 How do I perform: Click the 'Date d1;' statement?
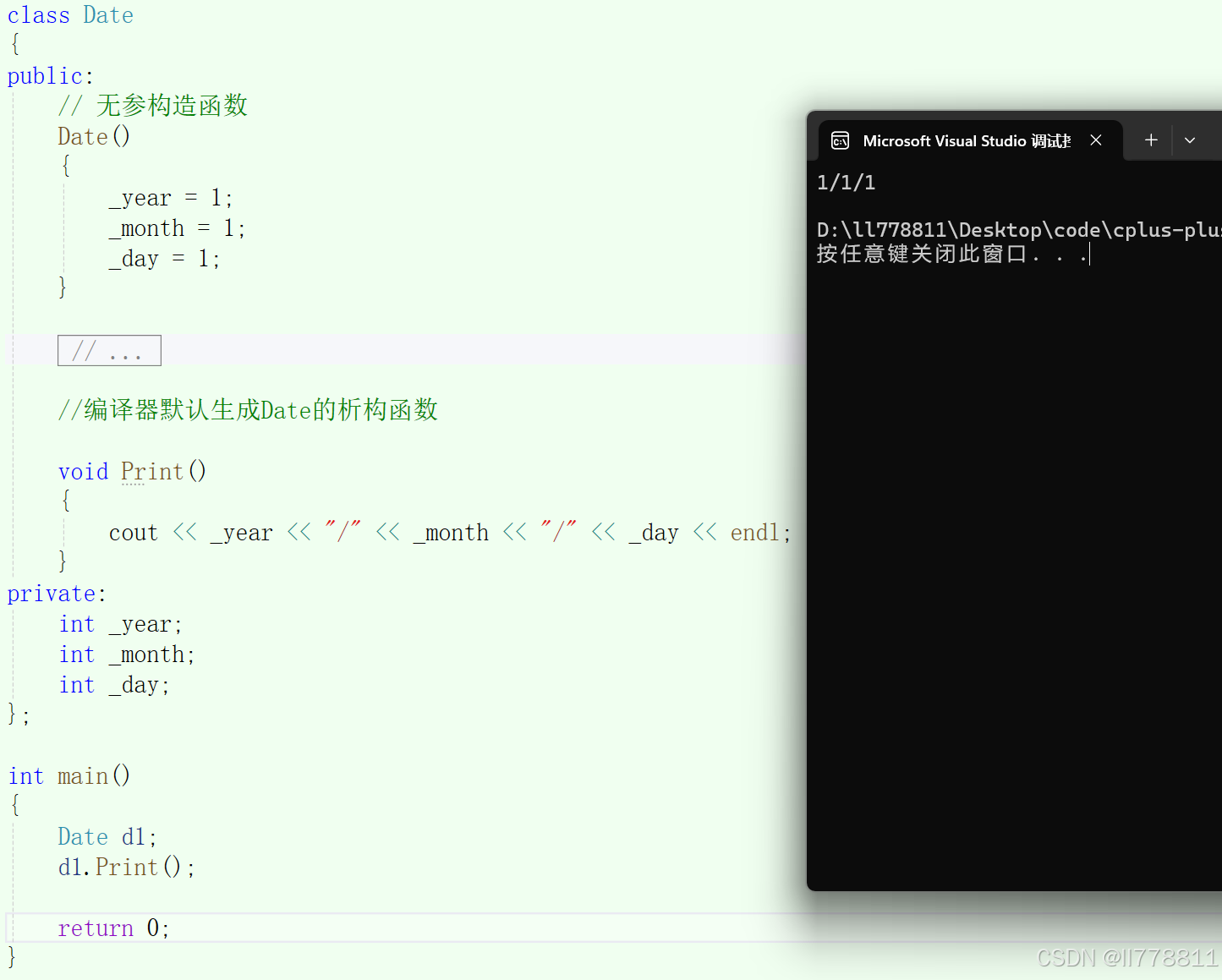pyautogui.click(x=107, y=836)
